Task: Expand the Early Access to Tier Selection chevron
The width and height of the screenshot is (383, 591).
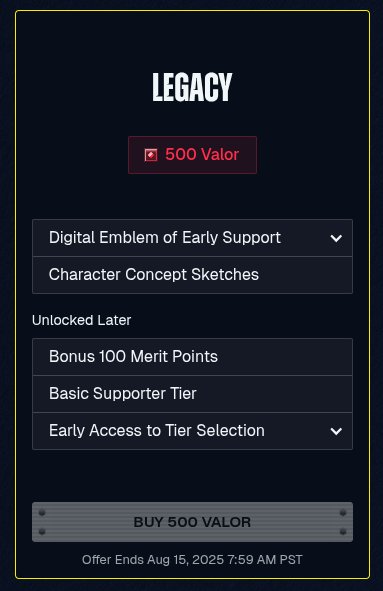Action: [x=336, y=431]
